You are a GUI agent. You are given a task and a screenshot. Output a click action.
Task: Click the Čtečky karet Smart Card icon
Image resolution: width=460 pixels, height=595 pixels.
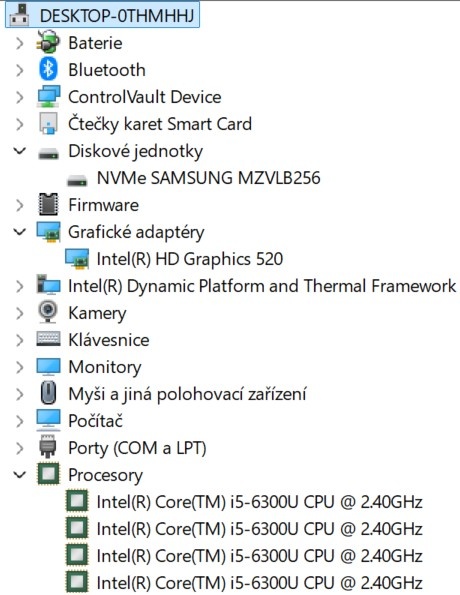coord(48,124)
